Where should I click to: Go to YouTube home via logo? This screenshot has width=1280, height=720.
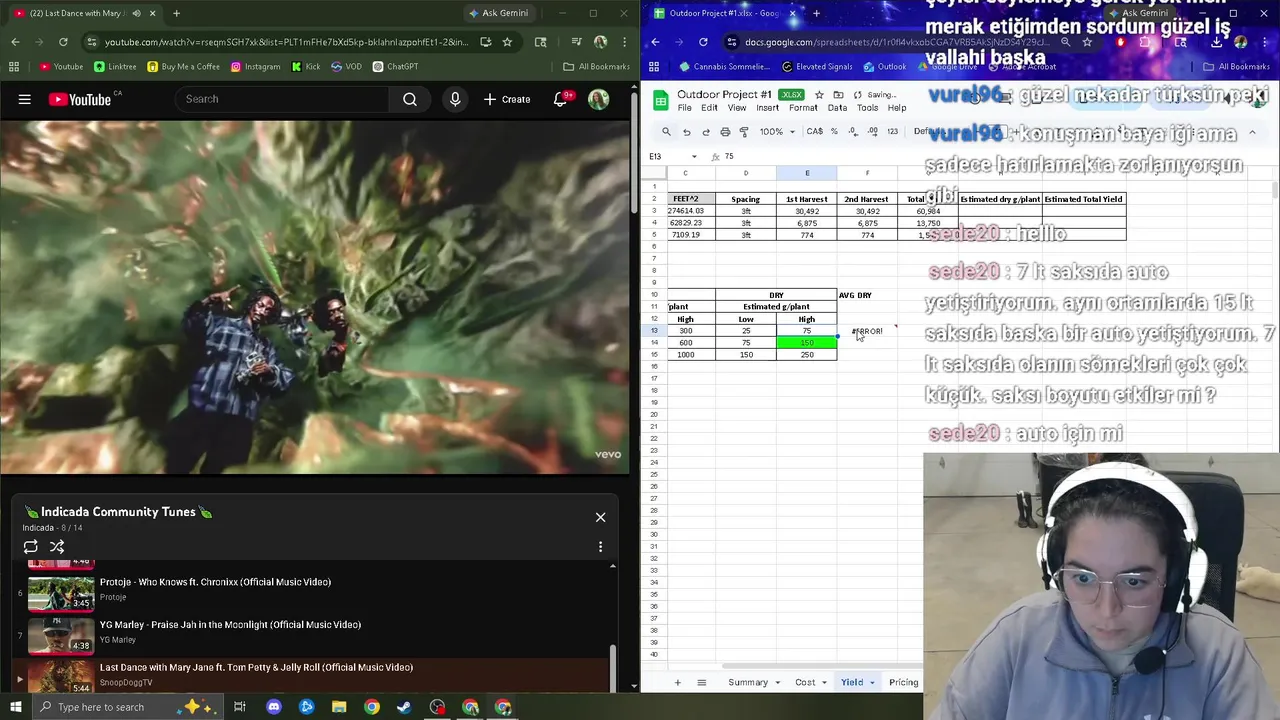click(80, 99)
